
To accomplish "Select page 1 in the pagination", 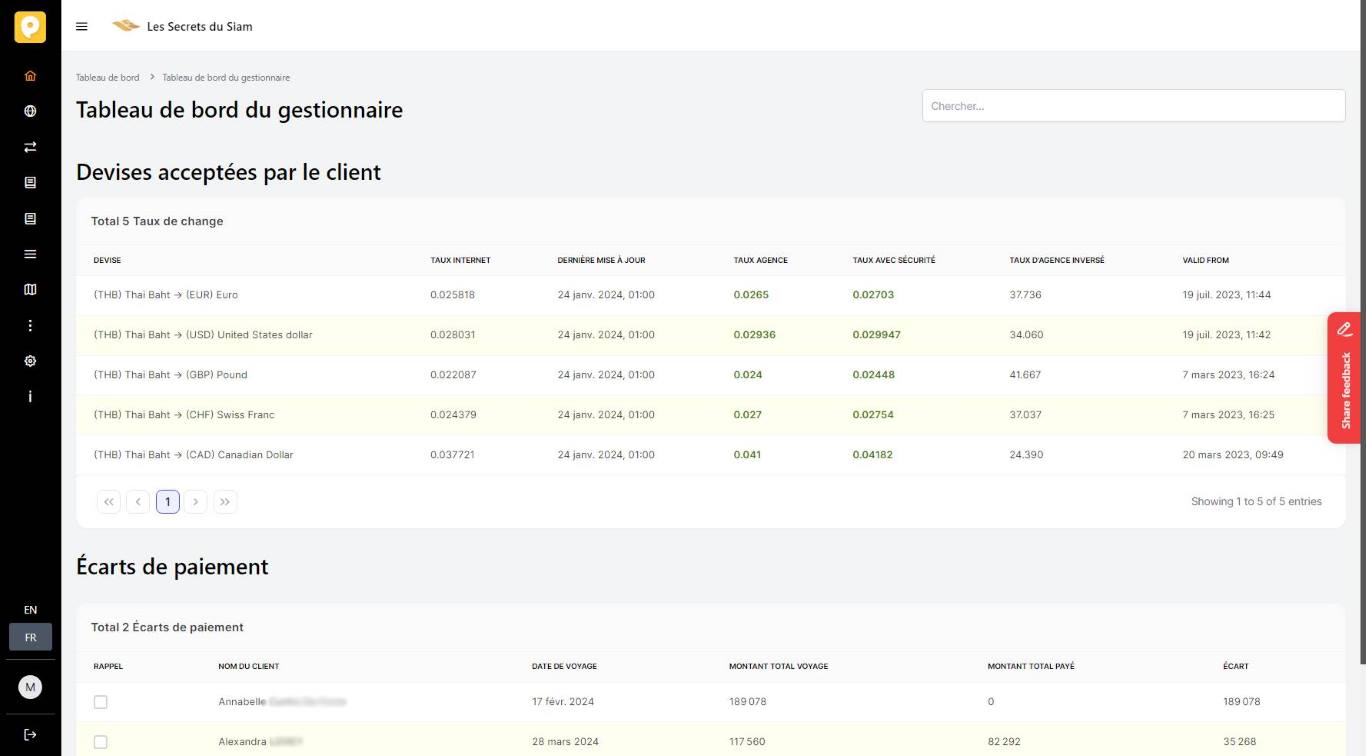I will [168, 502].
